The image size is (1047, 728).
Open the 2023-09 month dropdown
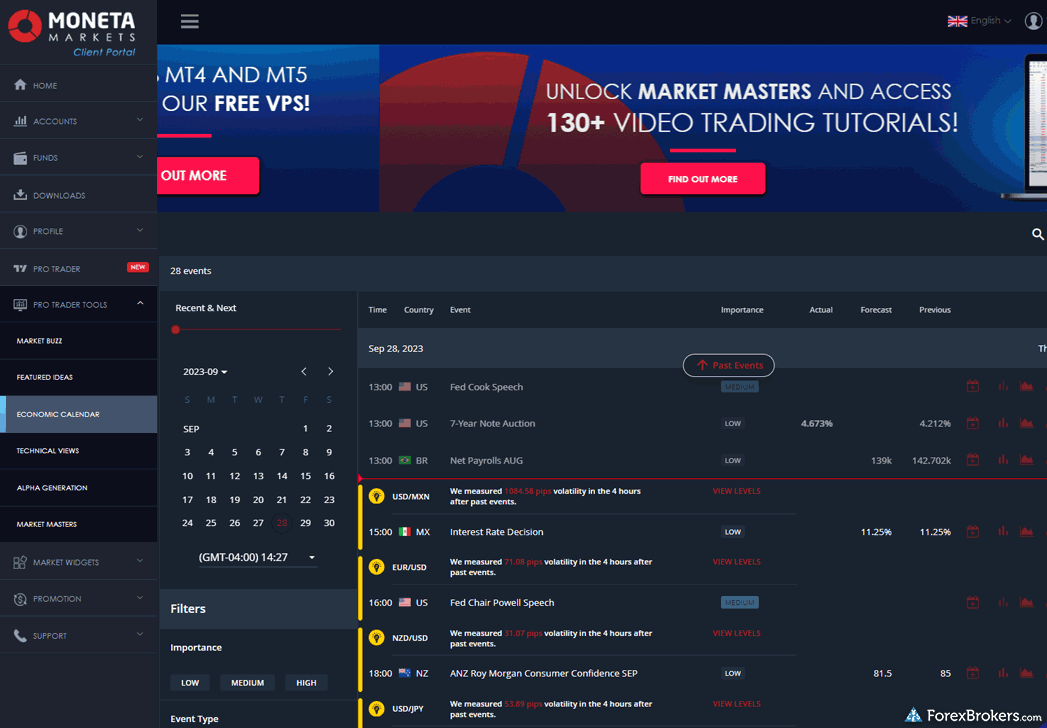coord(205,371)
